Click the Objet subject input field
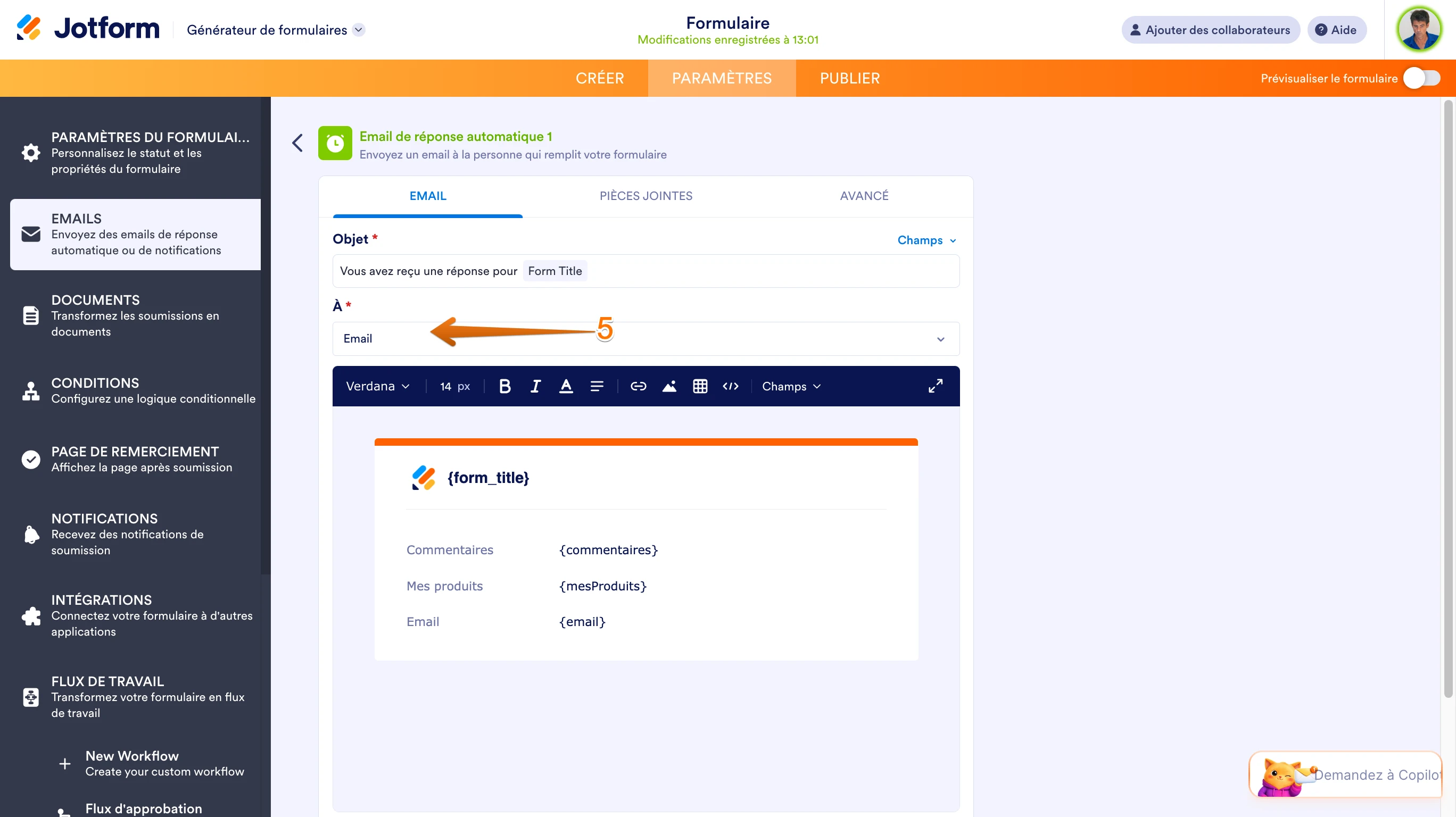 (646, 271)
